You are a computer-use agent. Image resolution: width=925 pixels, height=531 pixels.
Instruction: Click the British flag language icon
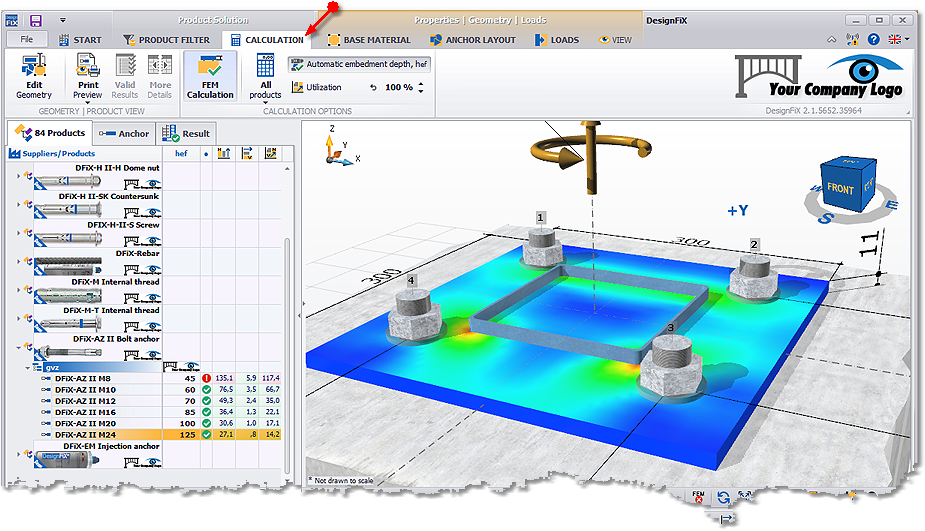(x=895, y=40)
